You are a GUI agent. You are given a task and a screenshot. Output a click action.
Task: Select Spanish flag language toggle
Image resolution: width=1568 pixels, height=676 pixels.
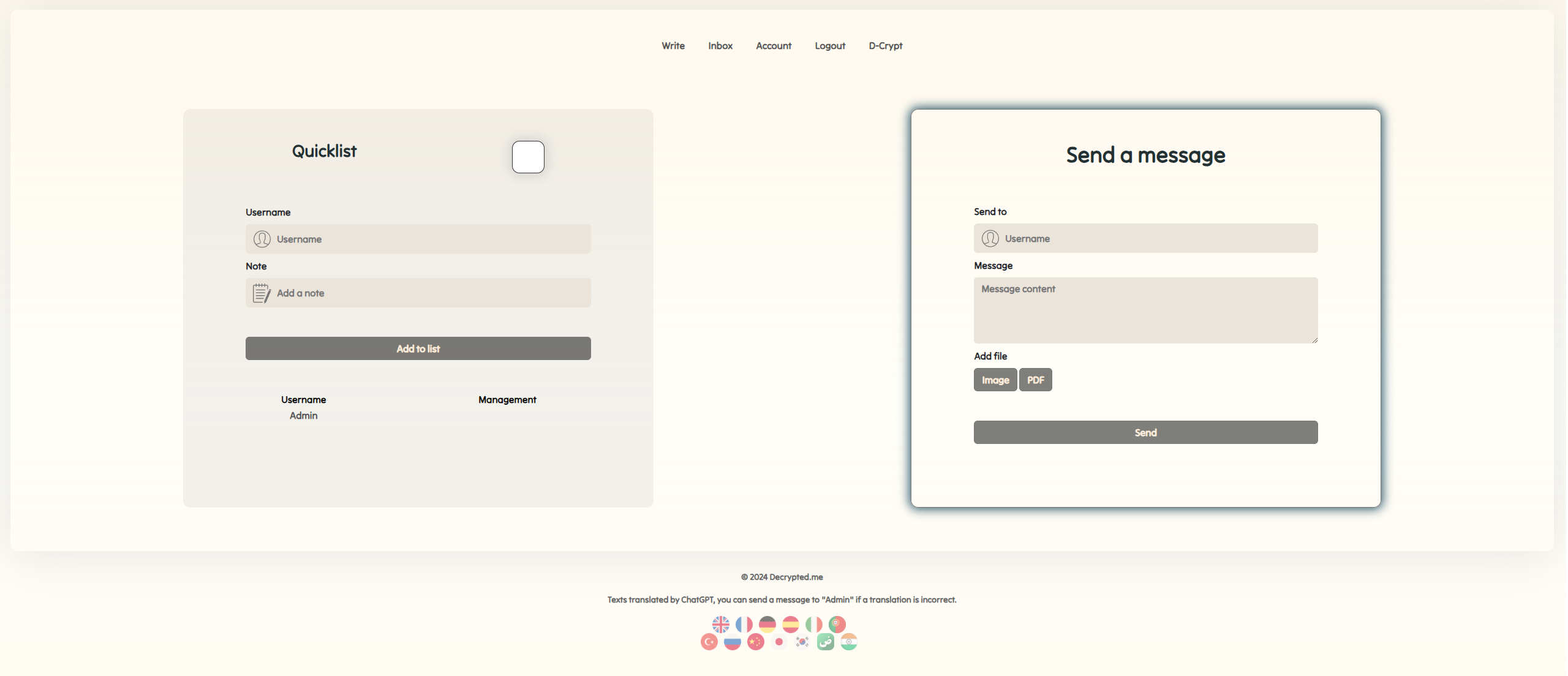click(790, 624)
